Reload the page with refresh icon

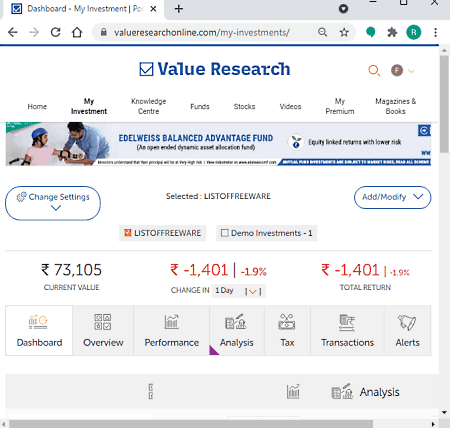tap(56, 32)
